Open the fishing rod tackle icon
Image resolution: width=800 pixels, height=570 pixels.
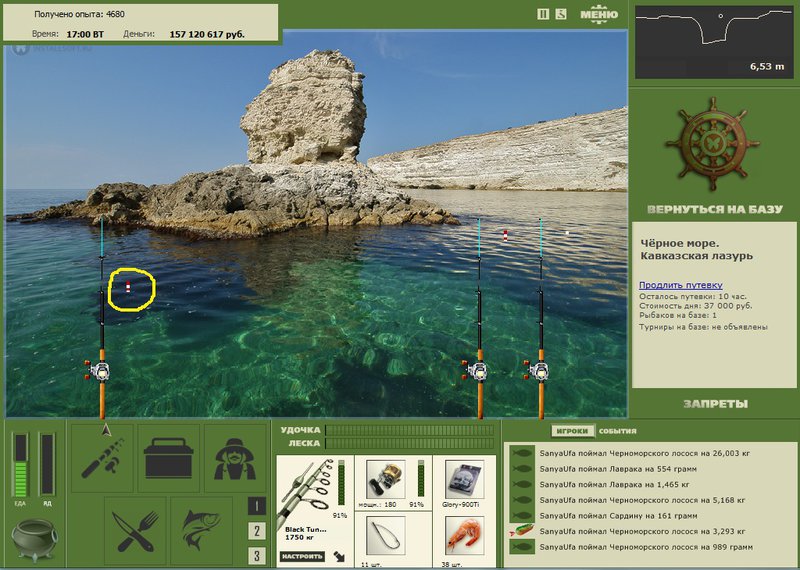point(103,458)
